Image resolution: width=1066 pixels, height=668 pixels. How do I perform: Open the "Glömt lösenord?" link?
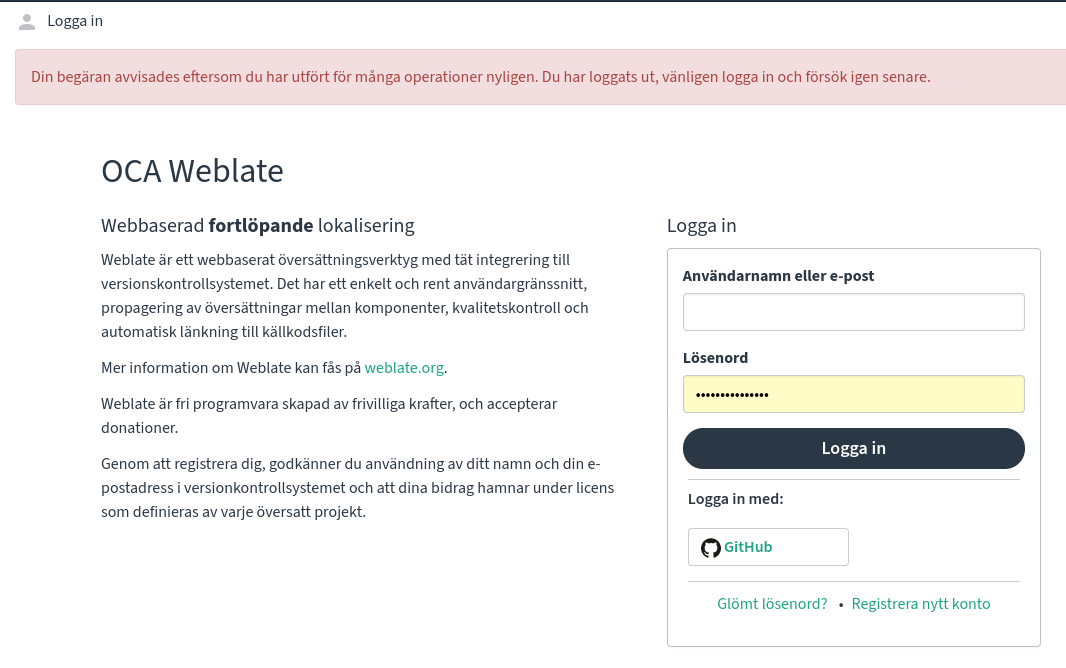click(x=772, y=604)
